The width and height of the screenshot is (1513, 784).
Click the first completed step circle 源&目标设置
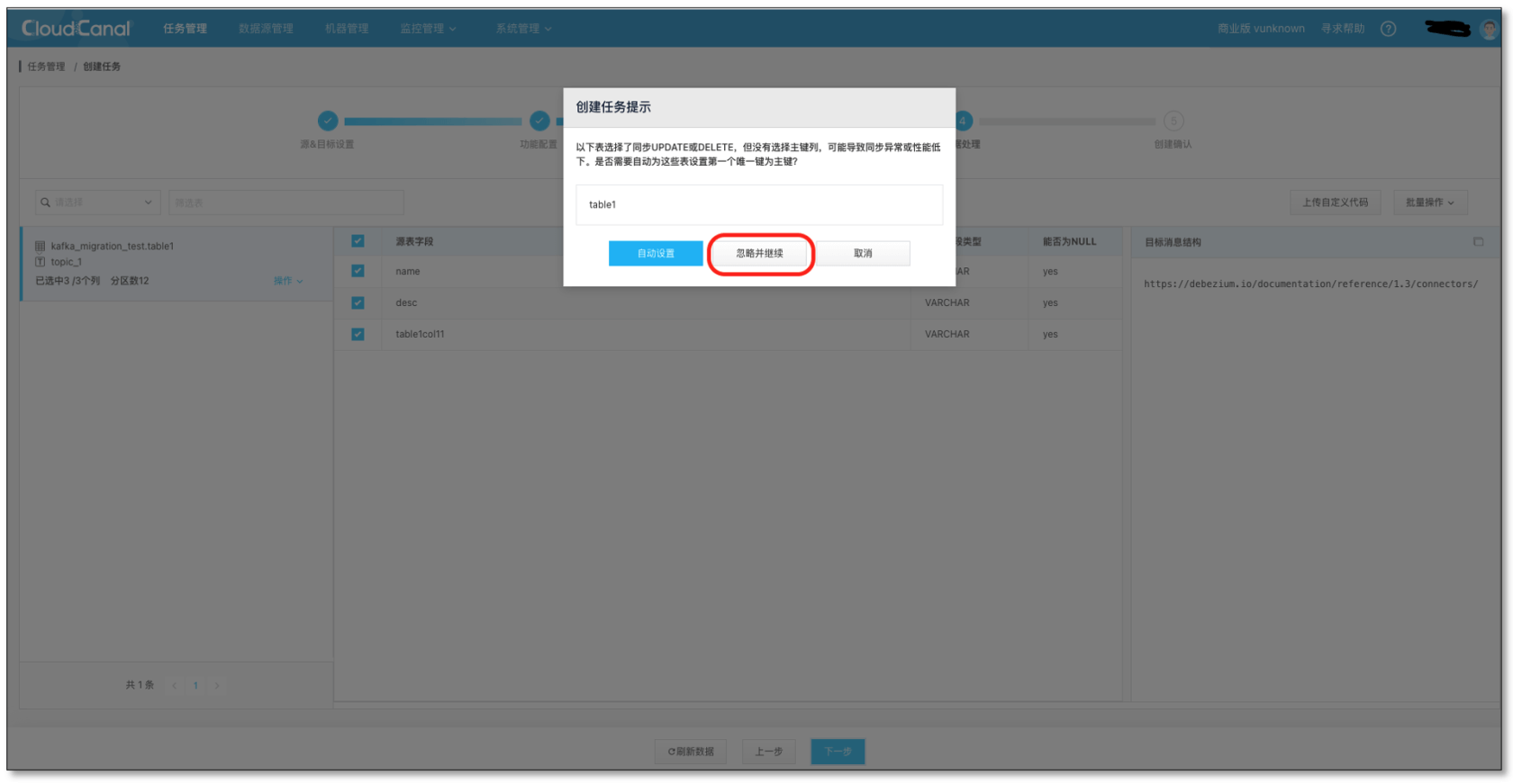pyautogui.click(x=328, y=121)
